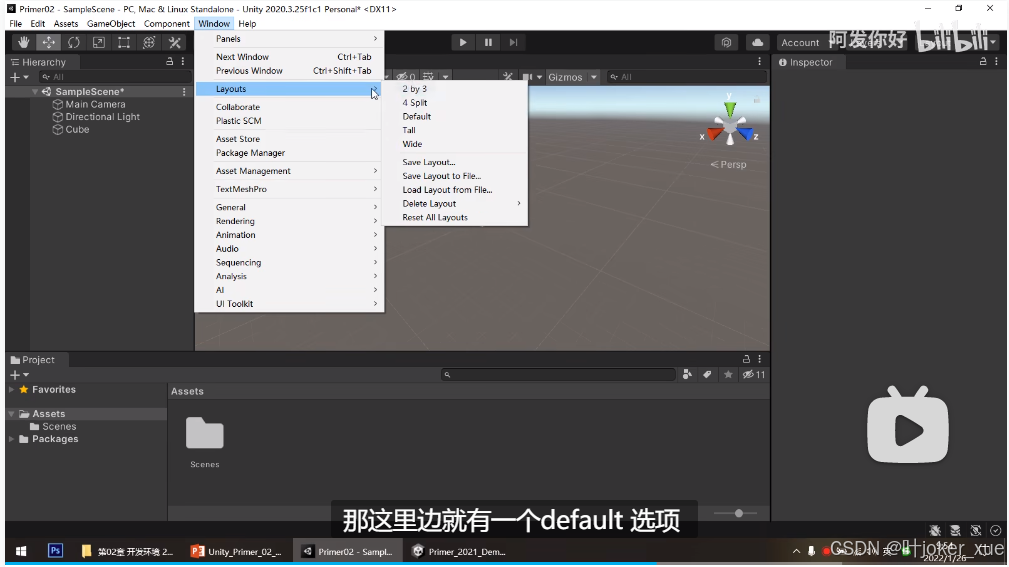Collapse the Assets folder node

pyautogui.click(x=12, y=414)
